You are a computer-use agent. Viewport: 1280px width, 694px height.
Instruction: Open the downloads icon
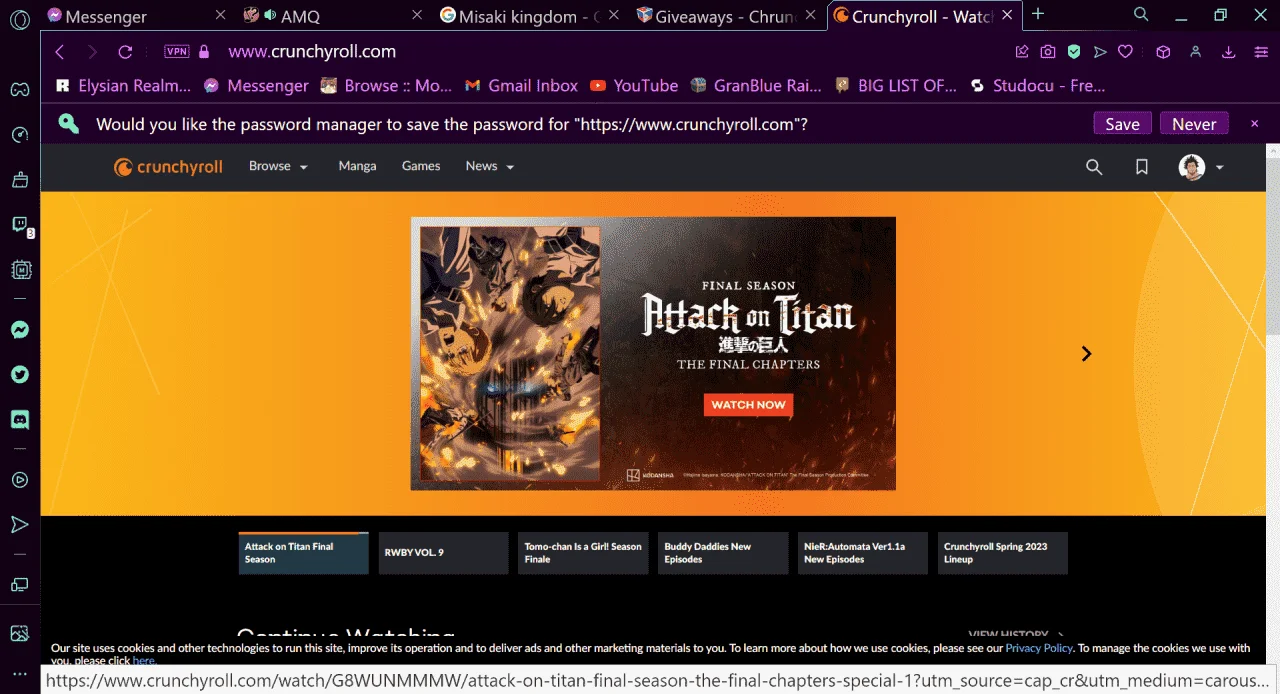click(x=1229, y=52)
